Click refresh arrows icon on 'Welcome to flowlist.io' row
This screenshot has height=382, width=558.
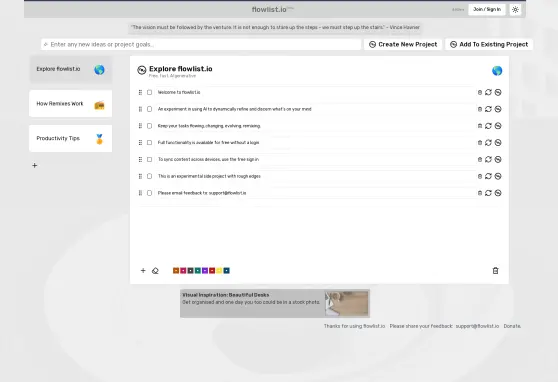[x=488, y=92]
